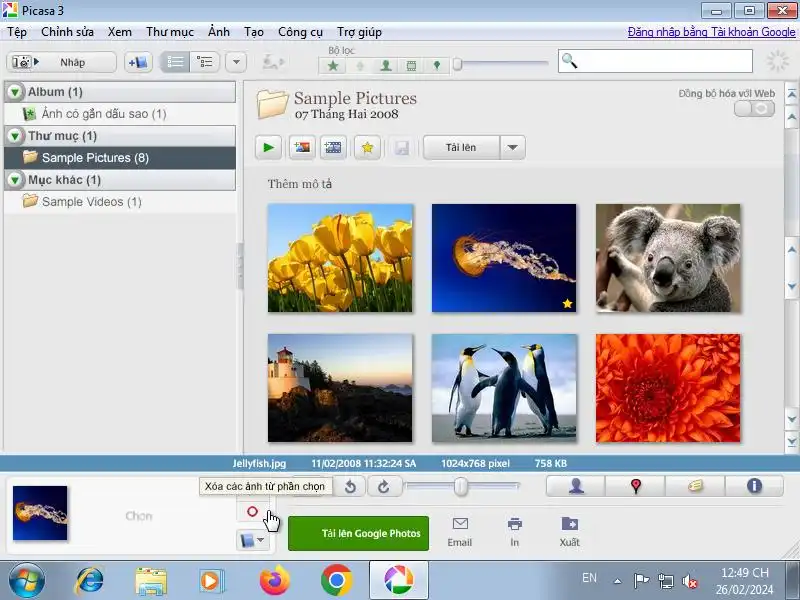This screenshot has width=800, height=600.
Task: Open the Thư mục menu
Action: click(x=170, y=32)
